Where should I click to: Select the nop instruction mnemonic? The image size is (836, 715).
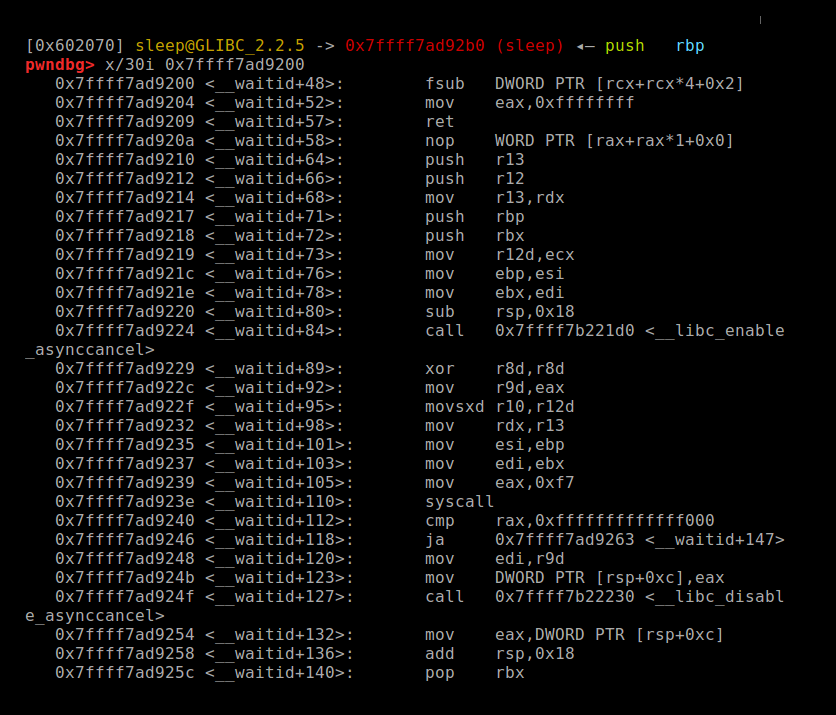pyautogui.click(x=439, y=141)
